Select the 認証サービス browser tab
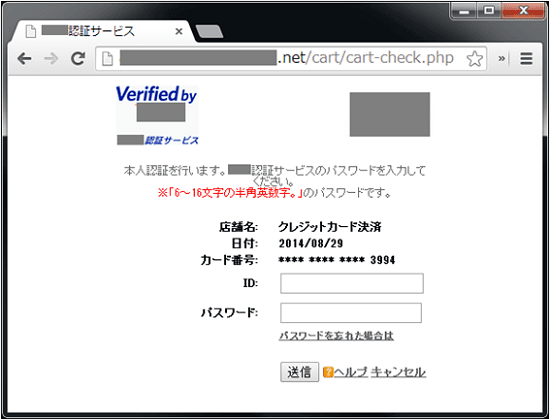This screenshot has width=550, height=420. click(102, 32)
